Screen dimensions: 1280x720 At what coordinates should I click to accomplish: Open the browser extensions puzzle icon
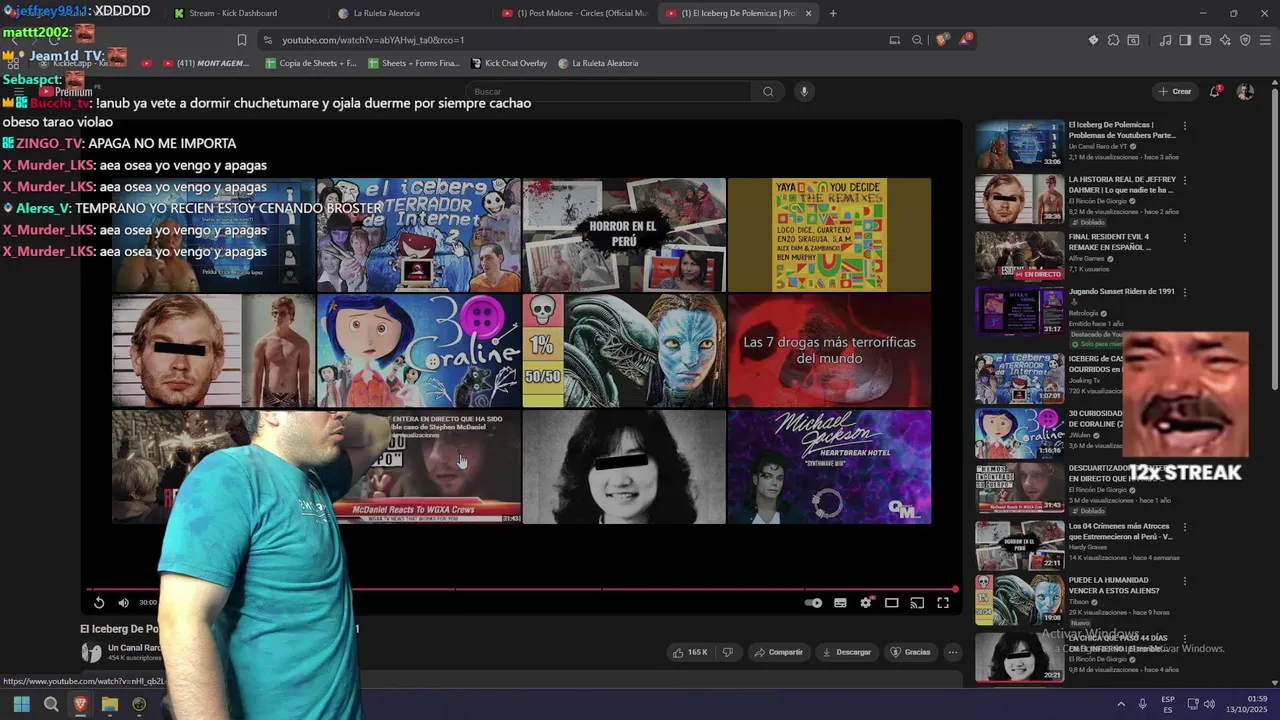[1113, 40]
